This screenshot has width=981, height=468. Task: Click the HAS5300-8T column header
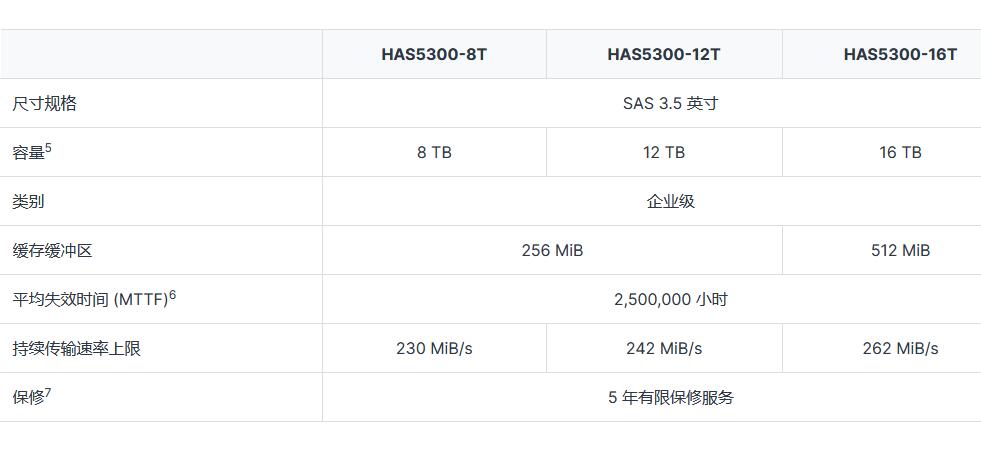click(434, 54)
